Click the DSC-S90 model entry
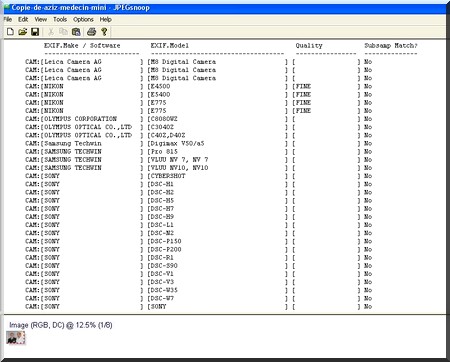This screenshot has width=450, height=362. pos(164,266)
